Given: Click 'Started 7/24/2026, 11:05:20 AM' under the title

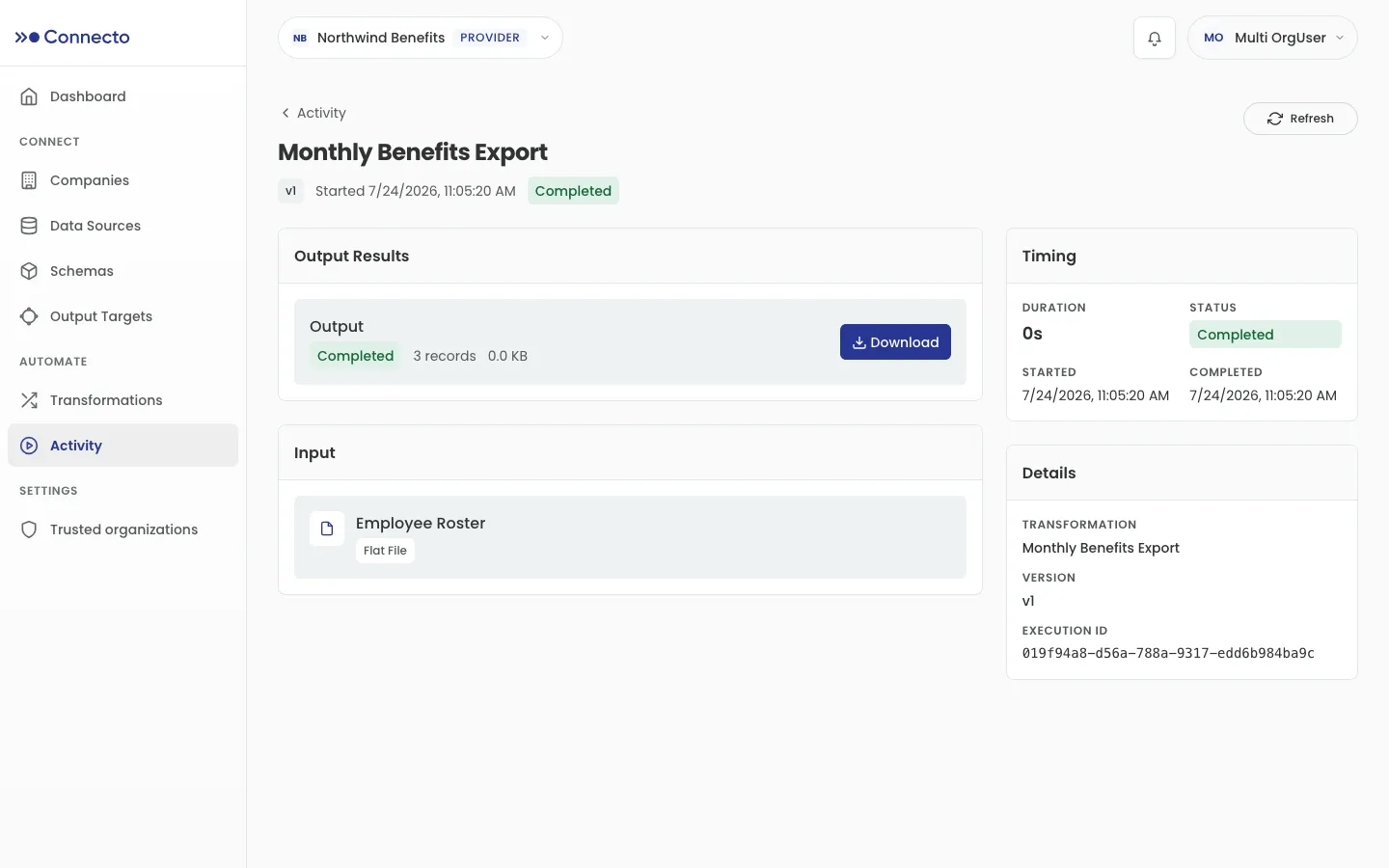Looking at the screenshot, I should click(416, 191).
